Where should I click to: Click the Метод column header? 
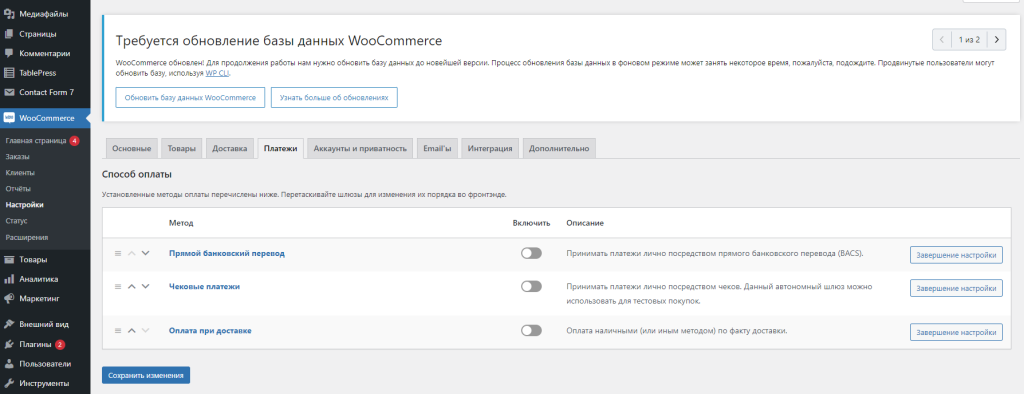(x=181, y=223)
